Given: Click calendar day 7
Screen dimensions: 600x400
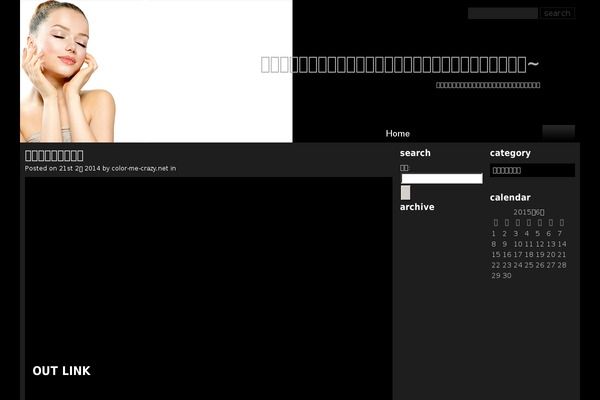Looking at the screenshot, I should (x=559, y=233).
